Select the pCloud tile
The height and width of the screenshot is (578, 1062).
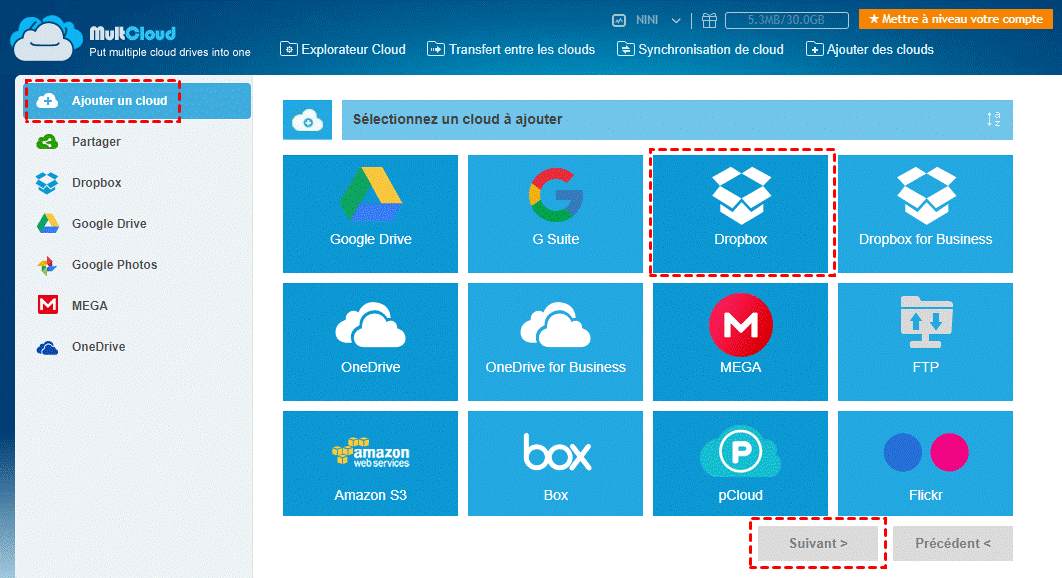[740, 463]
